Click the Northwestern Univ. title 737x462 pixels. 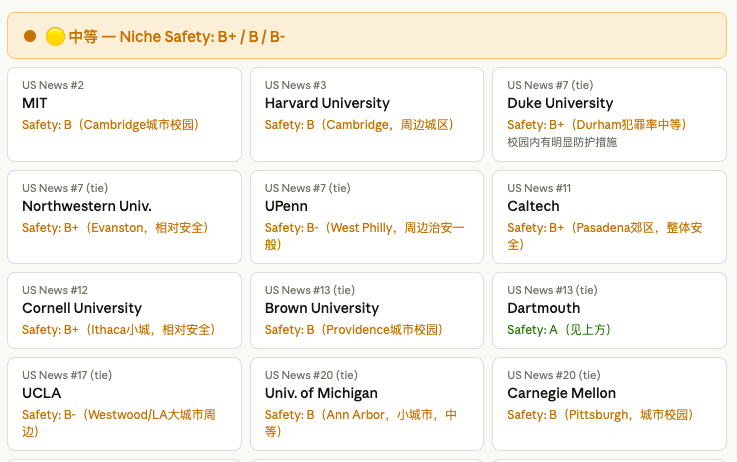(x=87, y=206)
